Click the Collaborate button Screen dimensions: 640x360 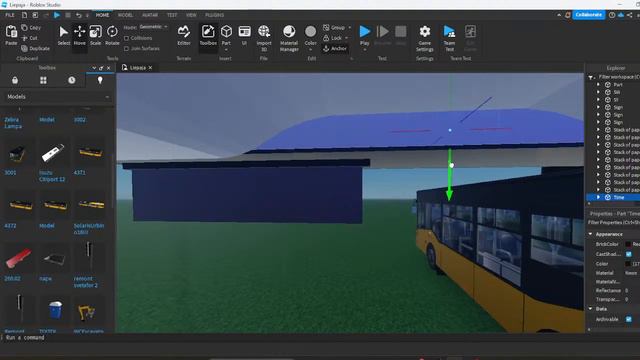(588, 15)
